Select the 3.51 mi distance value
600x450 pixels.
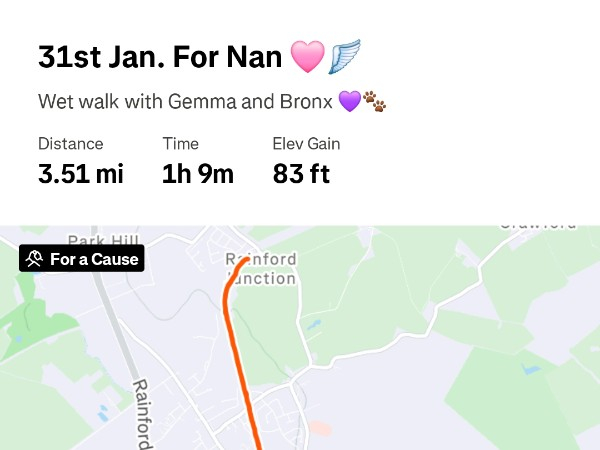click(x=81, y=174)
